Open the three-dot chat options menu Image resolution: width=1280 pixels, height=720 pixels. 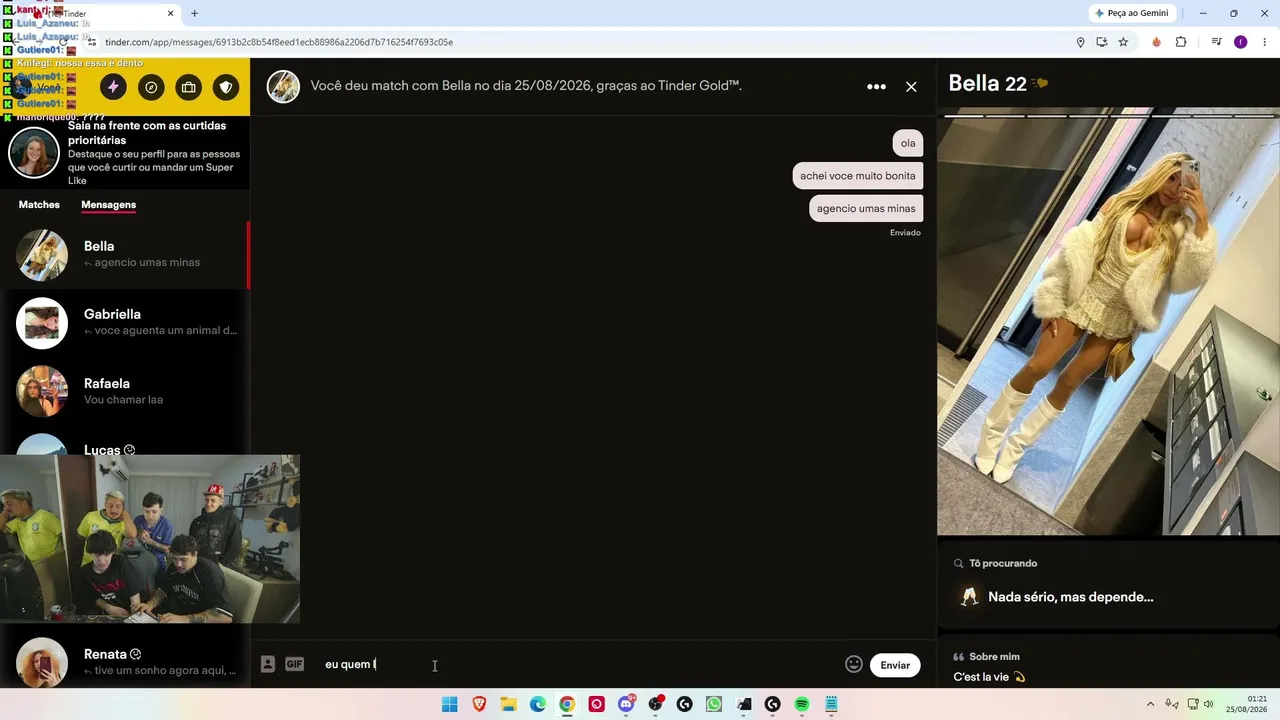click(876, 87)
